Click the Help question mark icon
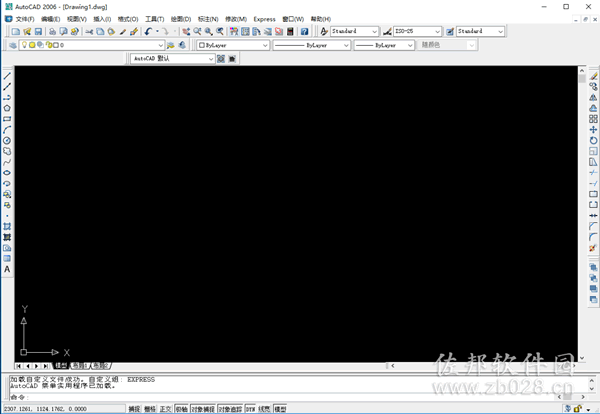 [x=305, y=31]
